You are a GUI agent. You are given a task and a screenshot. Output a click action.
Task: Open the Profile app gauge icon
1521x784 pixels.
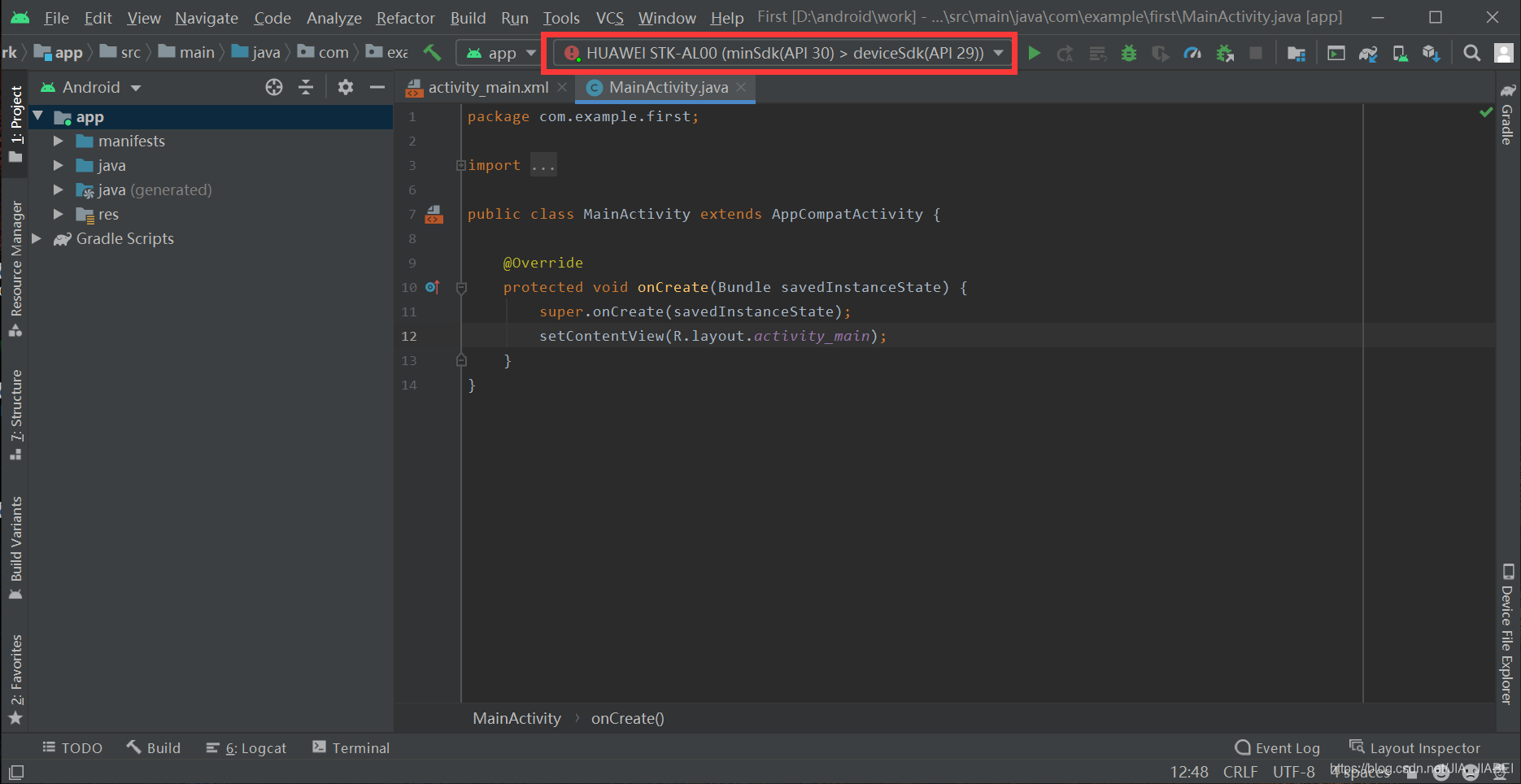tap(1192, 54)
